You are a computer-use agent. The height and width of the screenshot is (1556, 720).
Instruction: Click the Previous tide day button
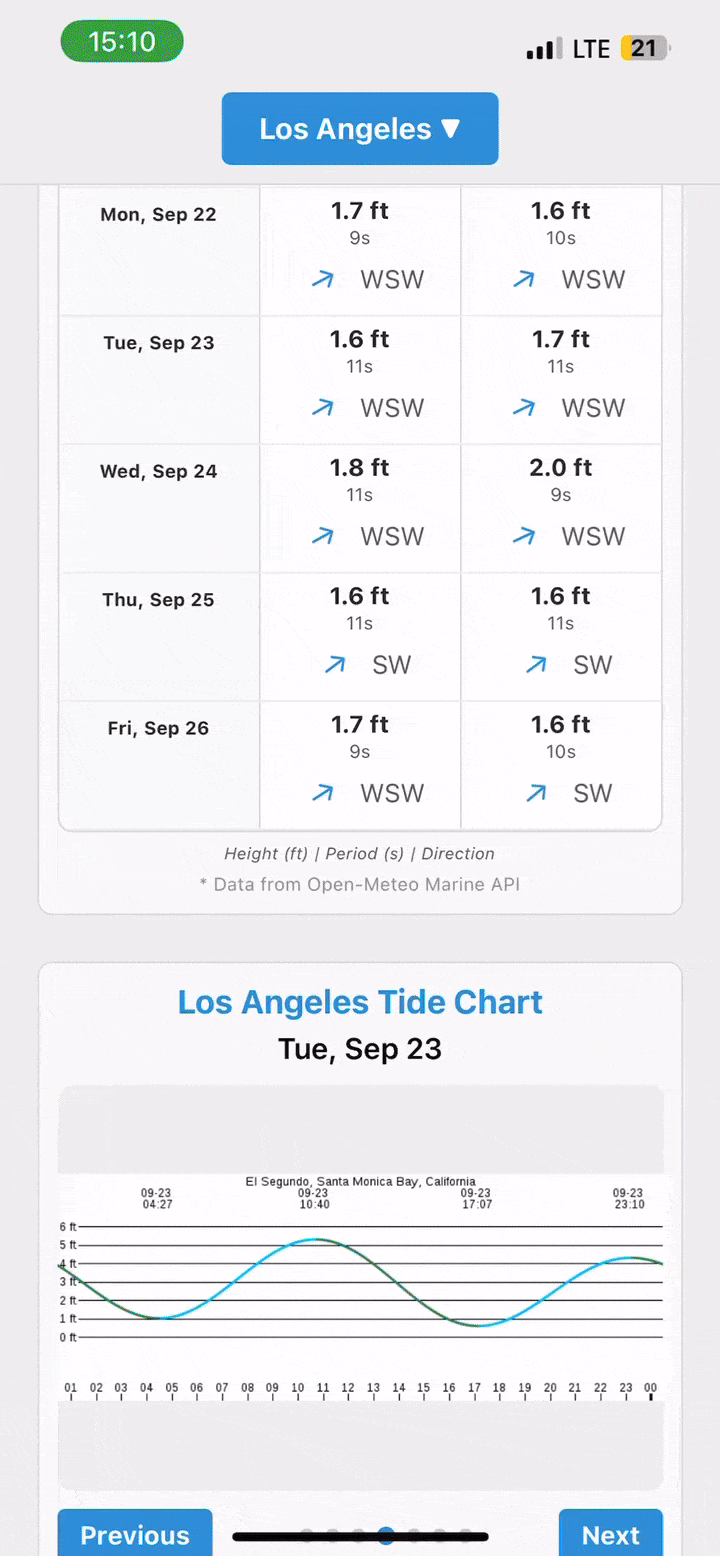point(135,1534)
